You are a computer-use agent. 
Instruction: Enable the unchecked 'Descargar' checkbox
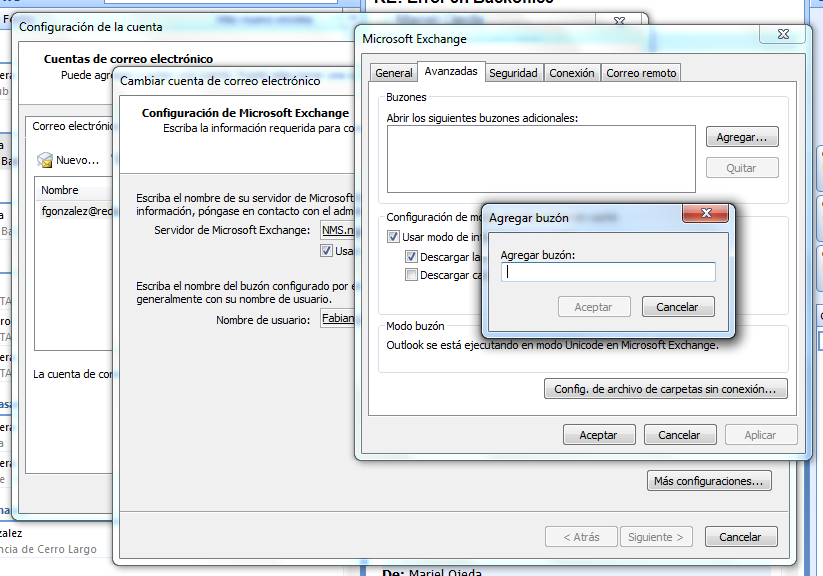(411, 275)
